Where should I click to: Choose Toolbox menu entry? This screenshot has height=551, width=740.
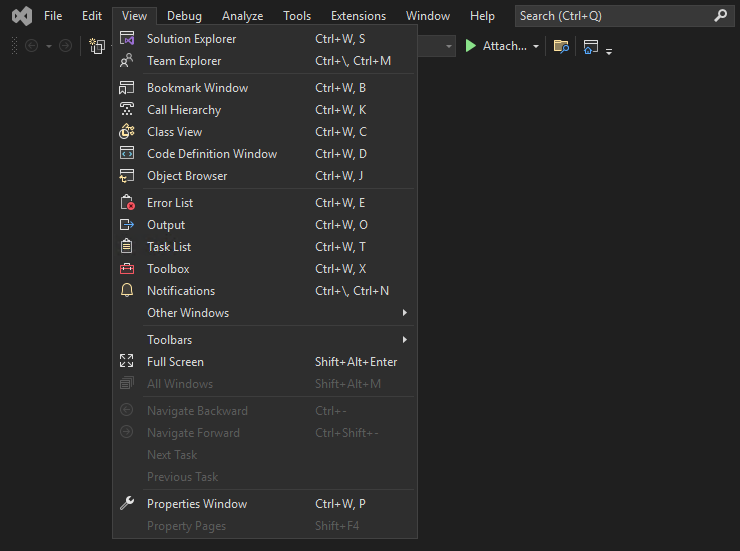coord(265,269)
